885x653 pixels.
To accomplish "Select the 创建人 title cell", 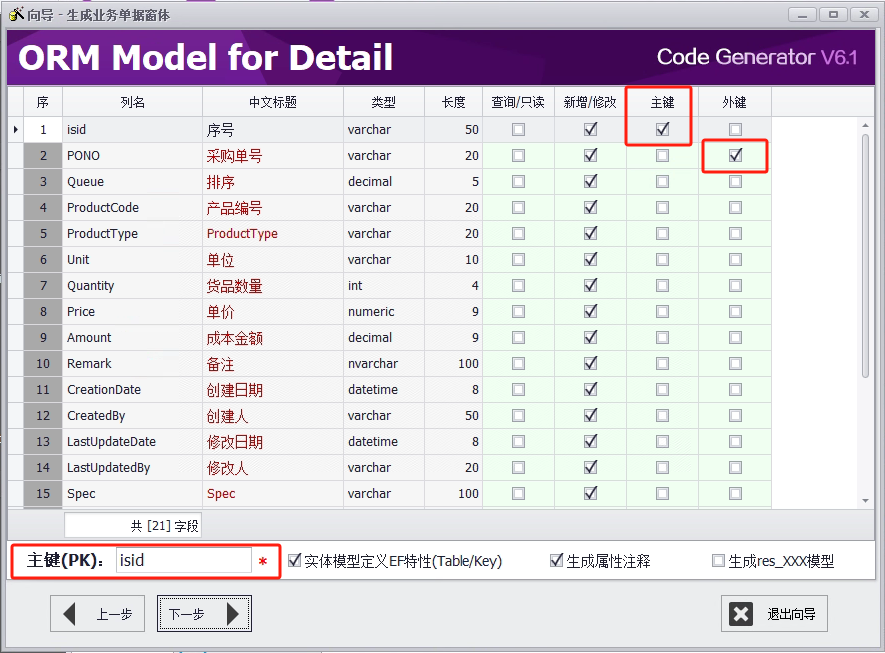I will [x=273, y=415].
